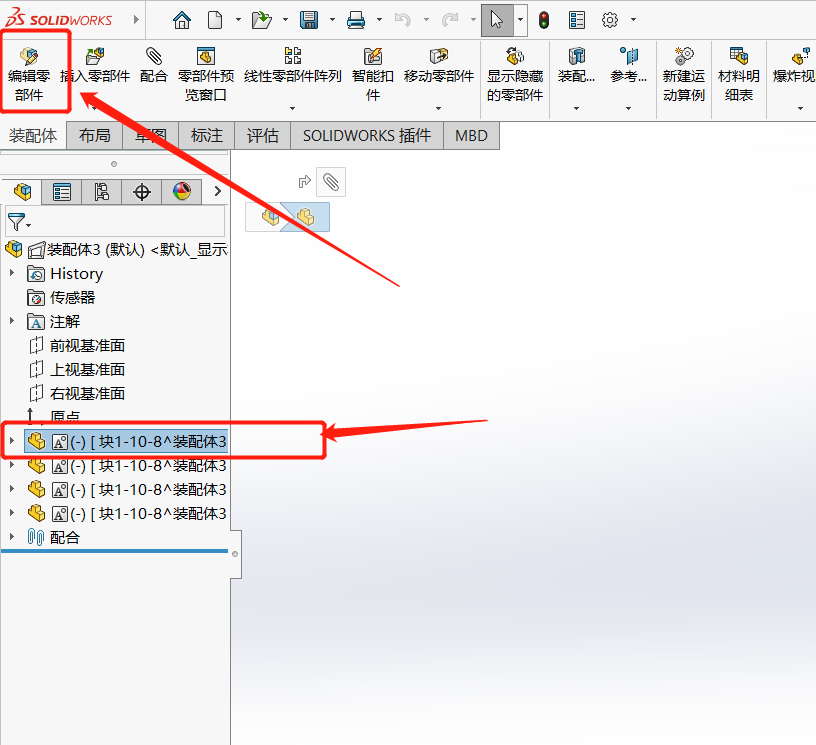Open the DisplayManager color sphere tab
Image resolution: width=816 pixels, height=745 pixels.
tap(182, 192)
